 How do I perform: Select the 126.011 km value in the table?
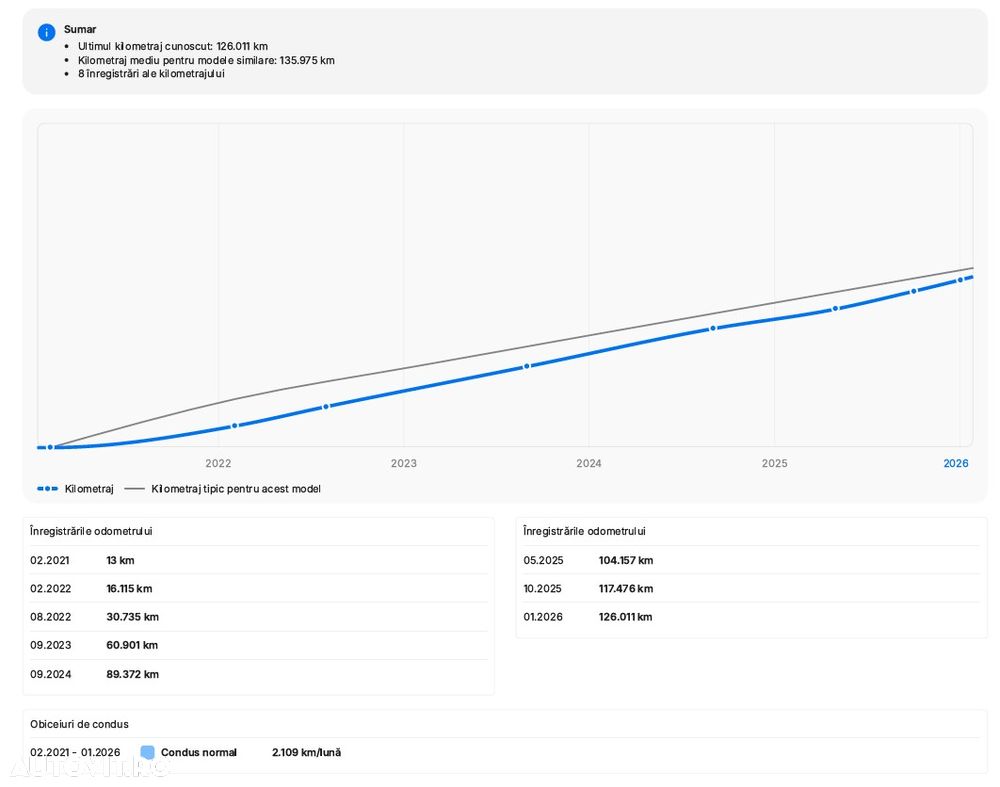(x=625, y=617)
